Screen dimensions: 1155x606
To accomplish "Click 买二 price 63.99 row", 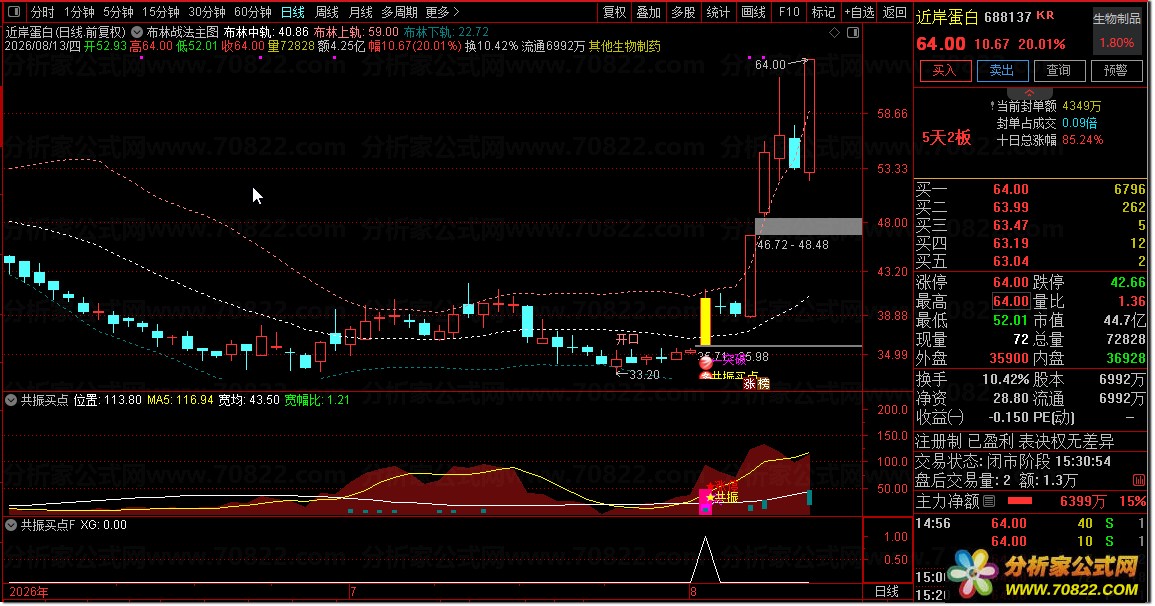I will (x=1030, y=207).
